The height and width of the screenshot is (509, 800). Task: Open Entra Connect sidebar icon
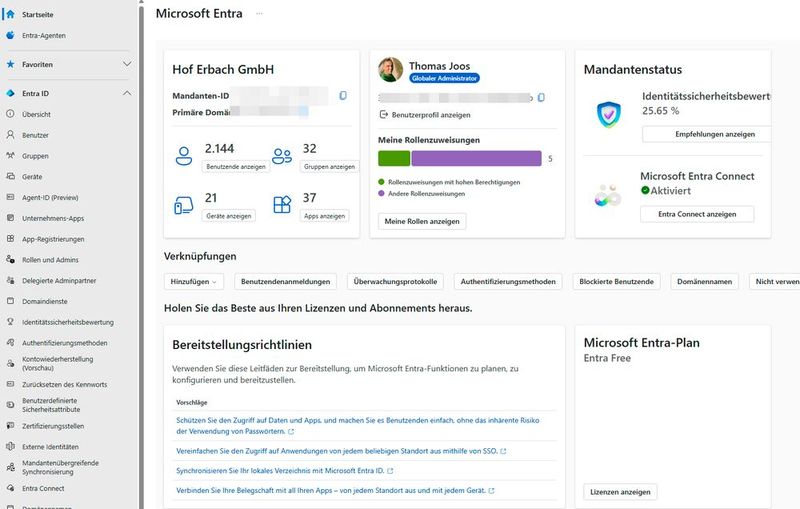pyautogui.click(x=10, y=488)
